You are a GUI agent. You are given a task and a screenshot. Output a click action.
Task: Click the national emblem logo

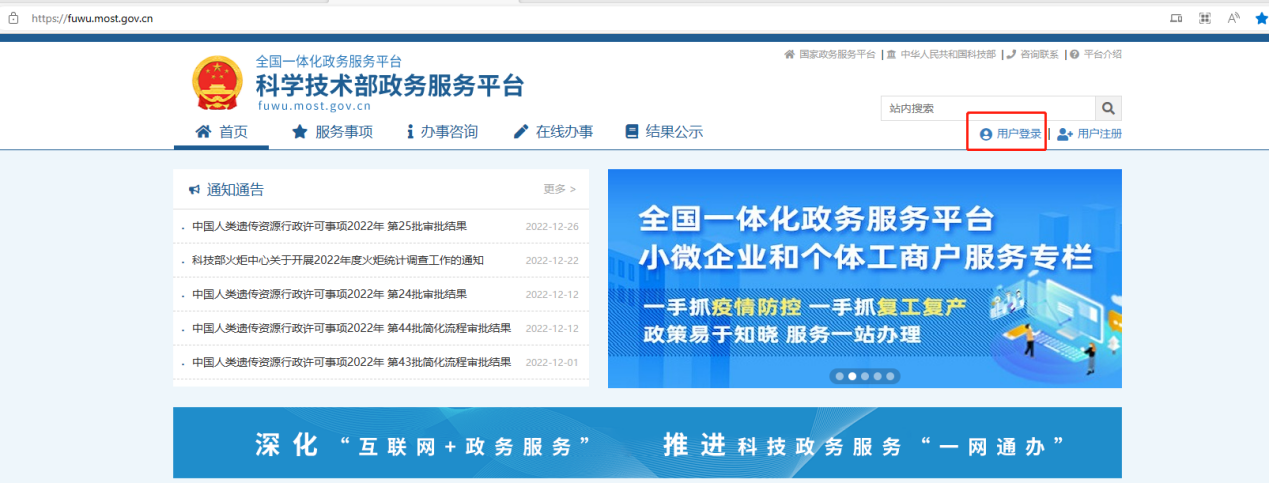tap(217, 82)
